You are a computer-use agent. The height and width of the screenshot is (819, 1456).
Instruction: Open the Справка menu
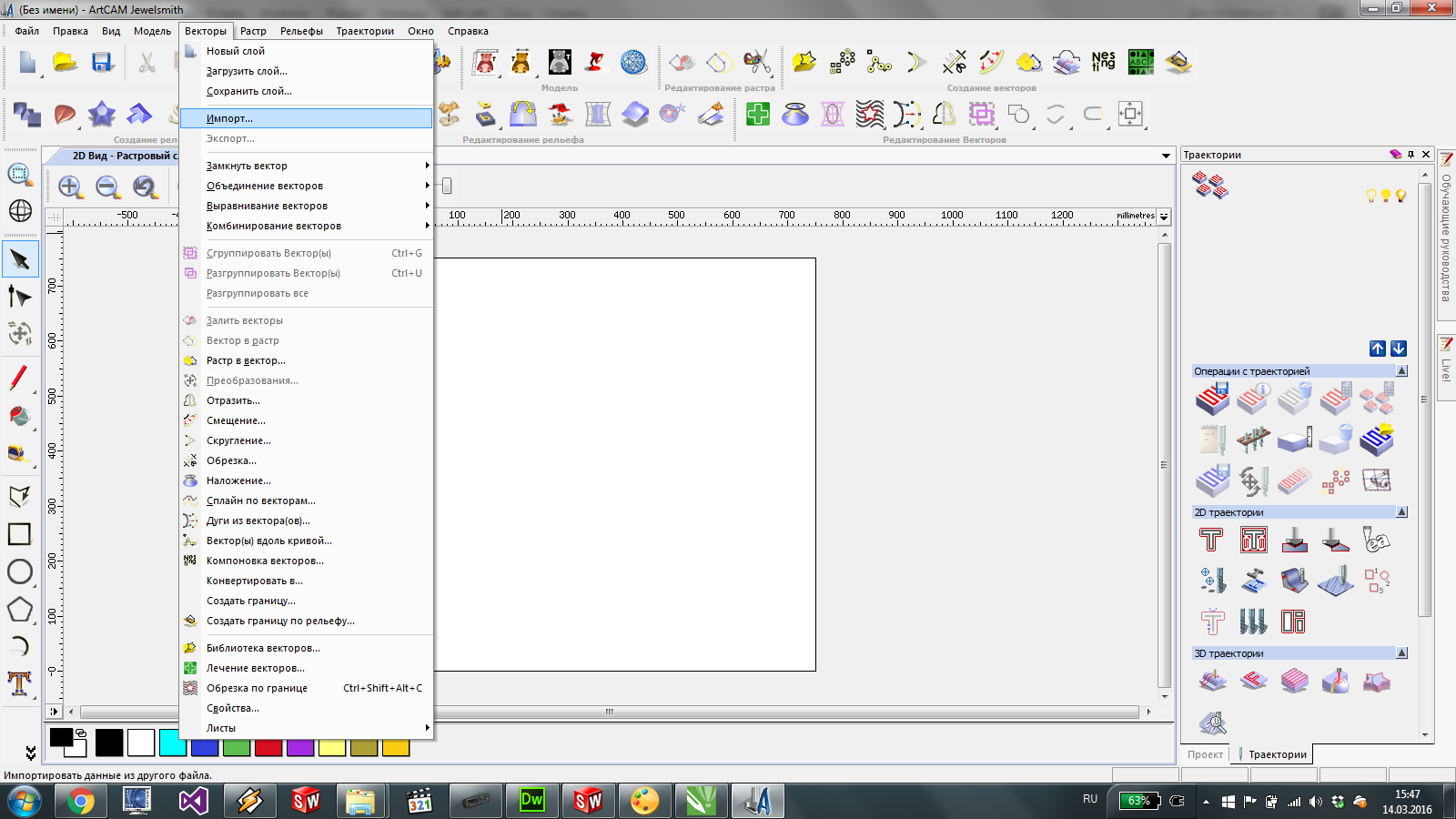click(x=468, y=31)
